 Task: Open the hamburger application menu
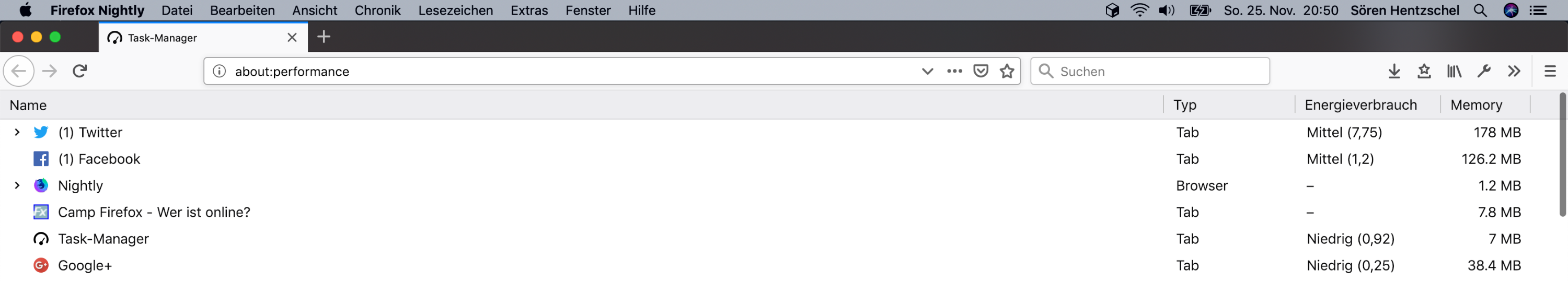1550,71
